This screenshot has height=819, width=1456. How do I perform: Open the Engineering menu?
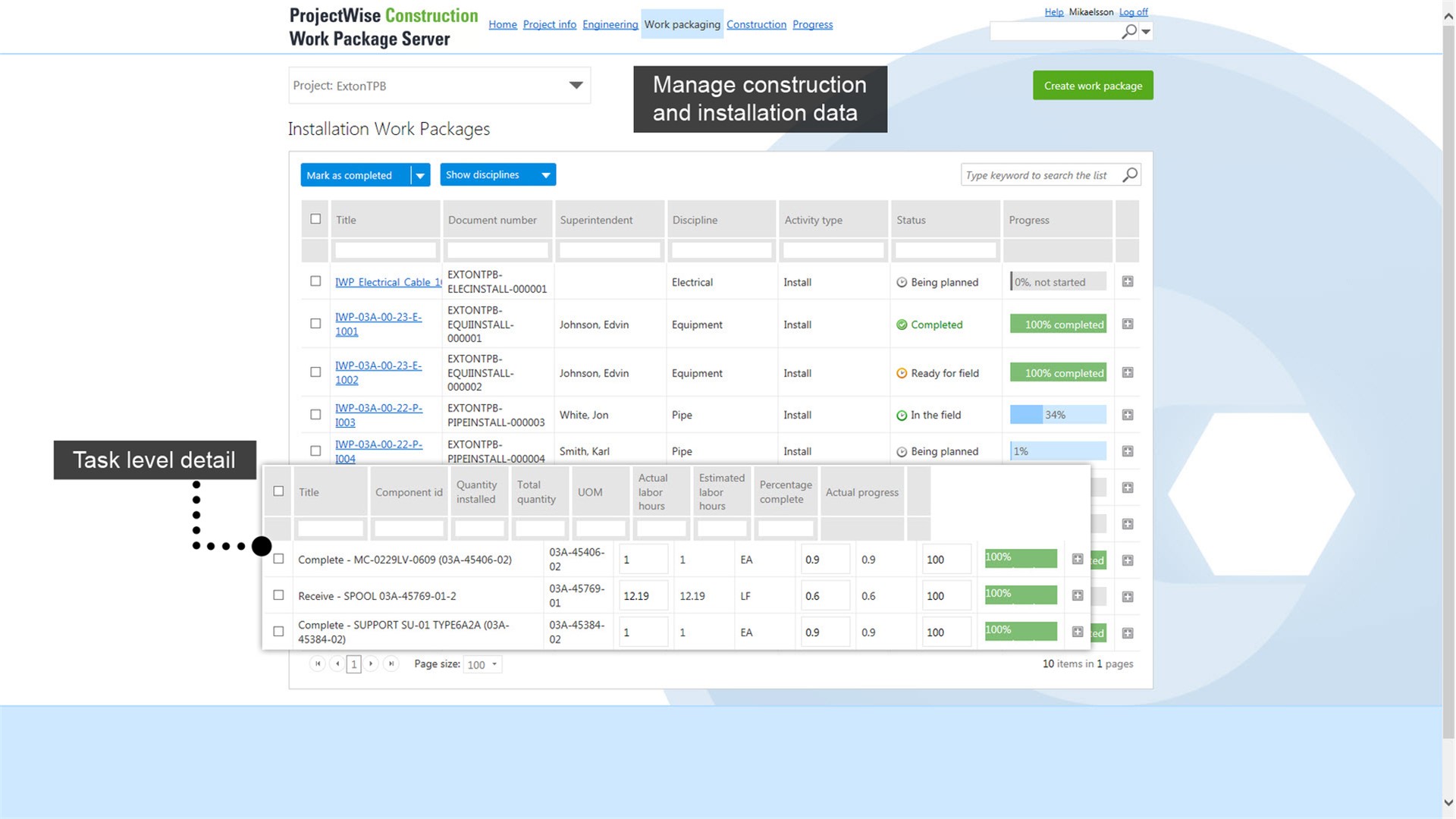click(610, 24)
